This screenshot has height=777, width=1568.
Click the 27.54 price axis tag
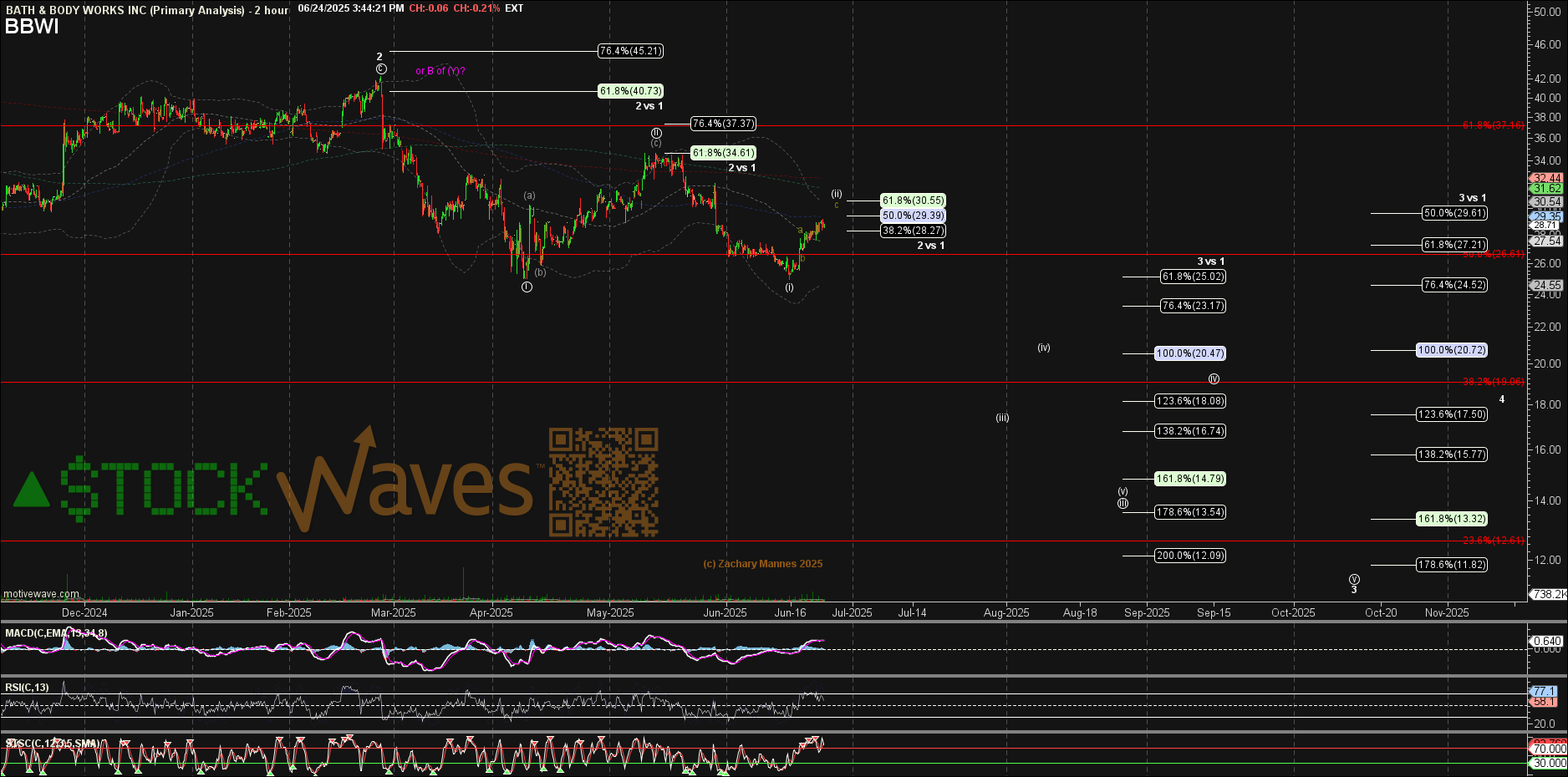[1547, 241]
